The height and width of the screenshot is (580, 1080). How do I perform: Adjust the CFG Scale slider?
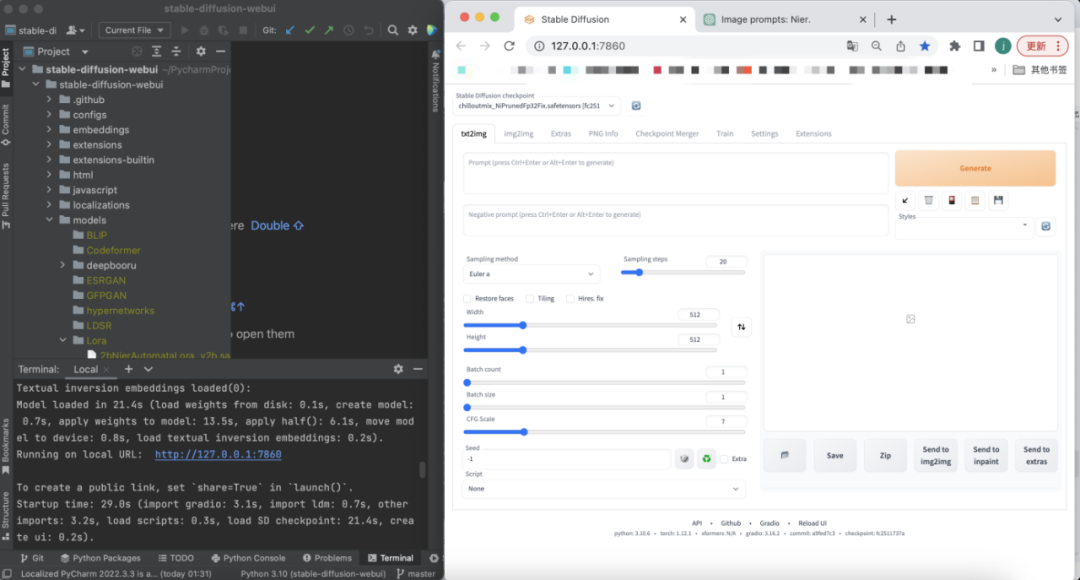coord(604,432)
